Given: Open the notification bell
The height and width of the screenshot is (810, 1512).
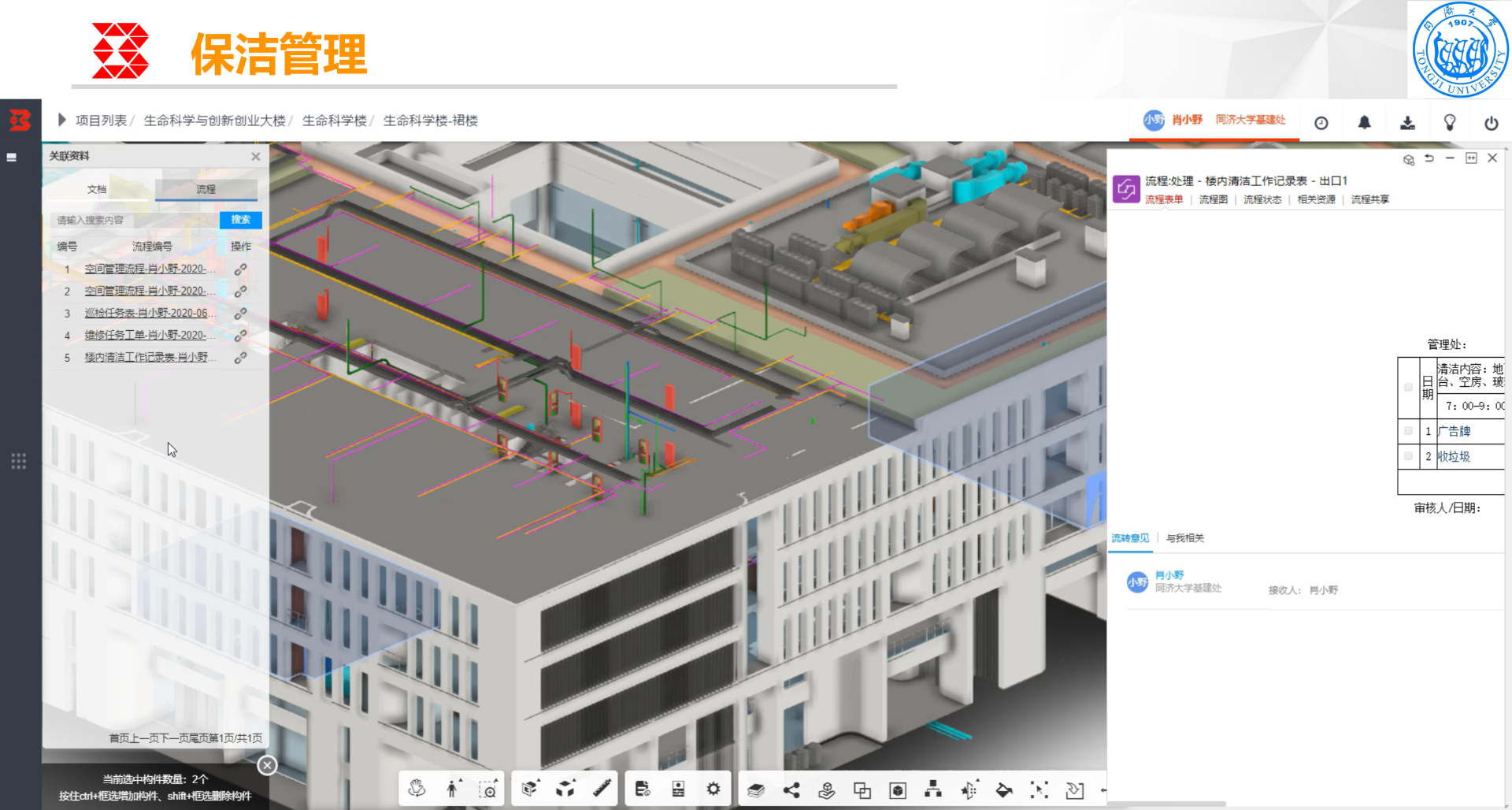Looking at the screenshot, I should tap(1364, 122).
